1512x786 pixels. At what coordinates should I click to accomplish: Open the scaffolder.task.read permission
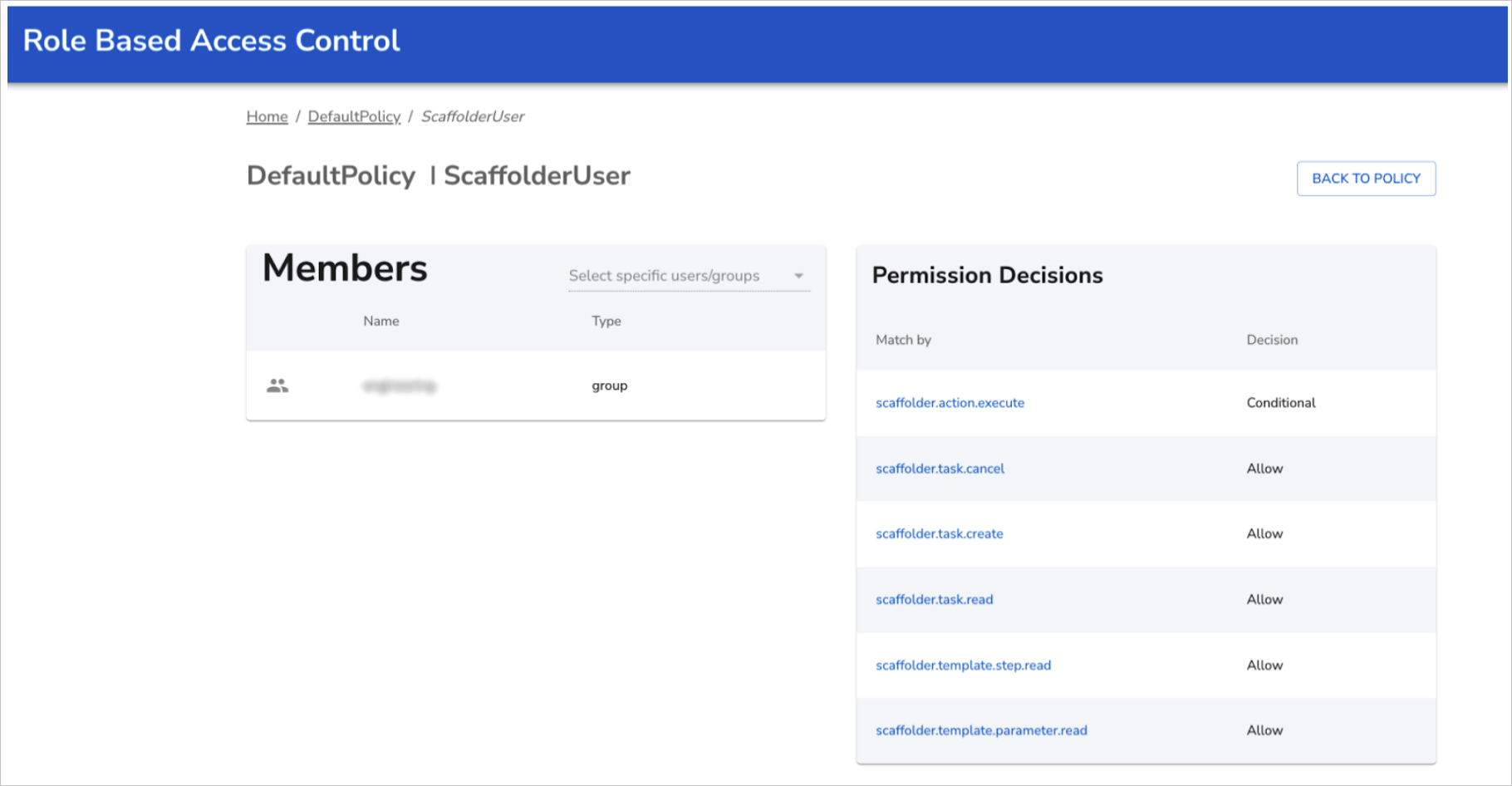click(x=934, y=599)
